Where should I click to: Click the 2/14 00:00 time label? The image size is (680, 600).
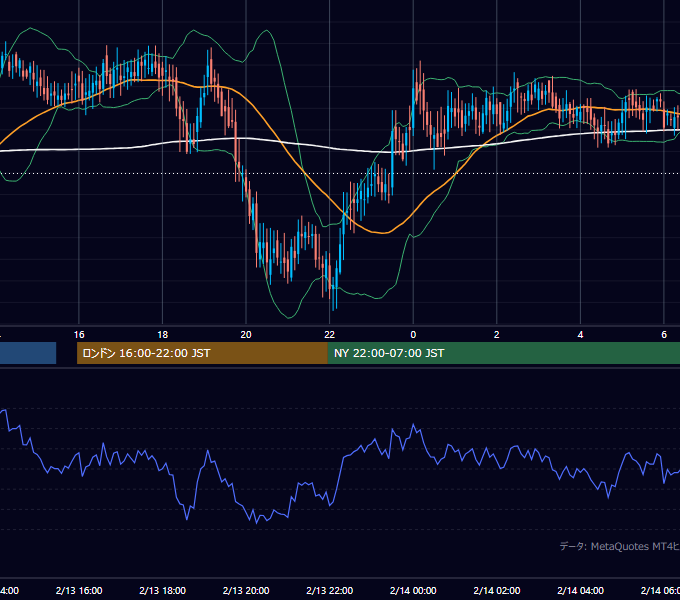point(413,590)
